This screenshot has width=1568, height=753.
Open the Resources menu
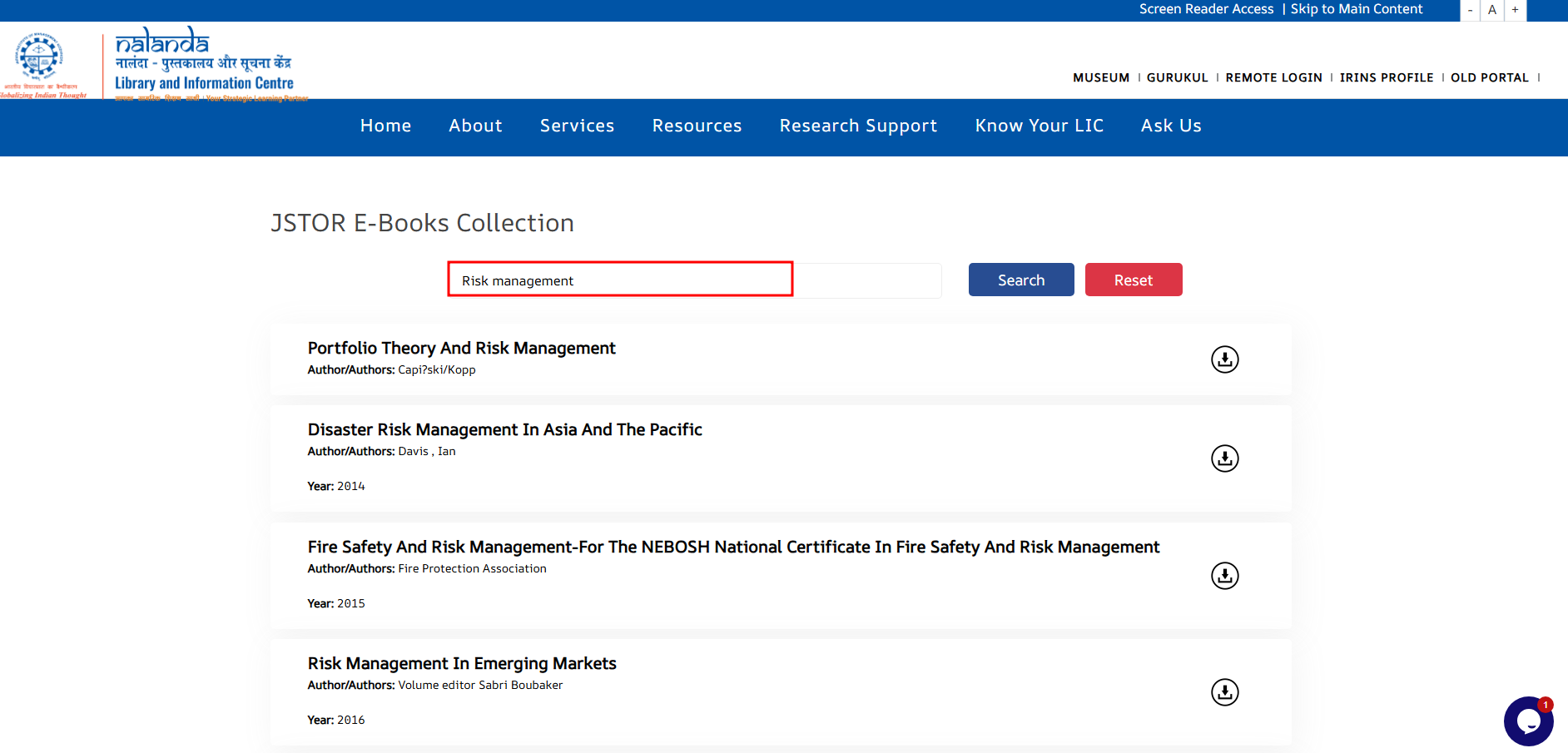[x=697, y=126]
